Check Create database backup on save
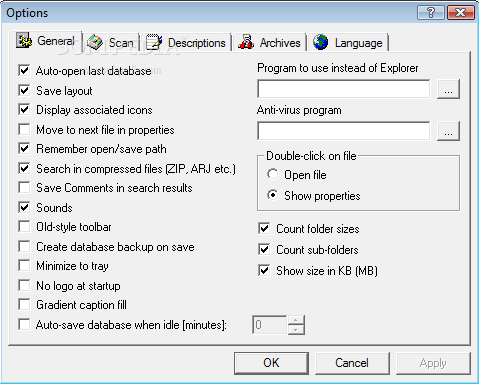Viewport: 479px width, 384px height. pos(24,246)
